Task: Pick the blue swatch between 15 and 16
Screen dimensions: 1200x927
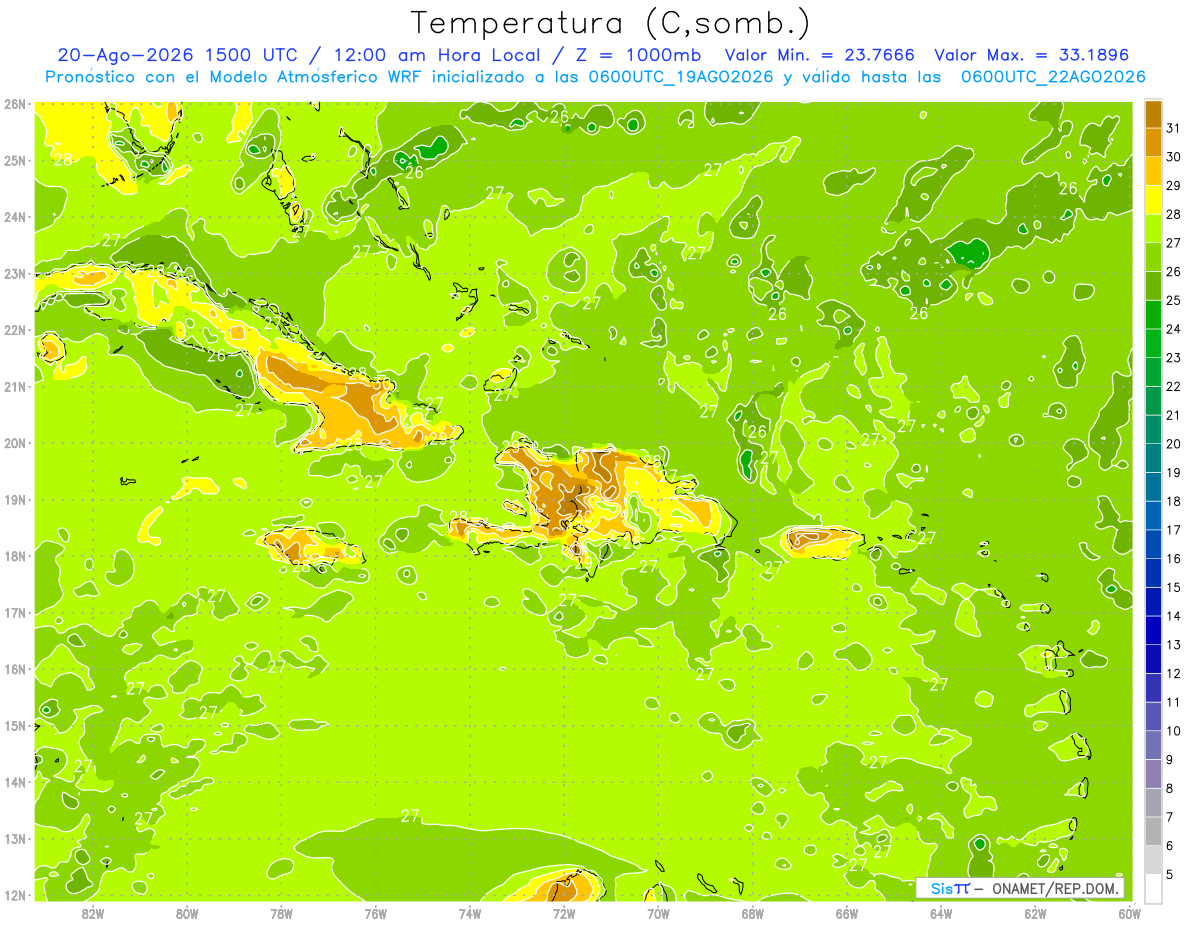Action: [1153, 573]
